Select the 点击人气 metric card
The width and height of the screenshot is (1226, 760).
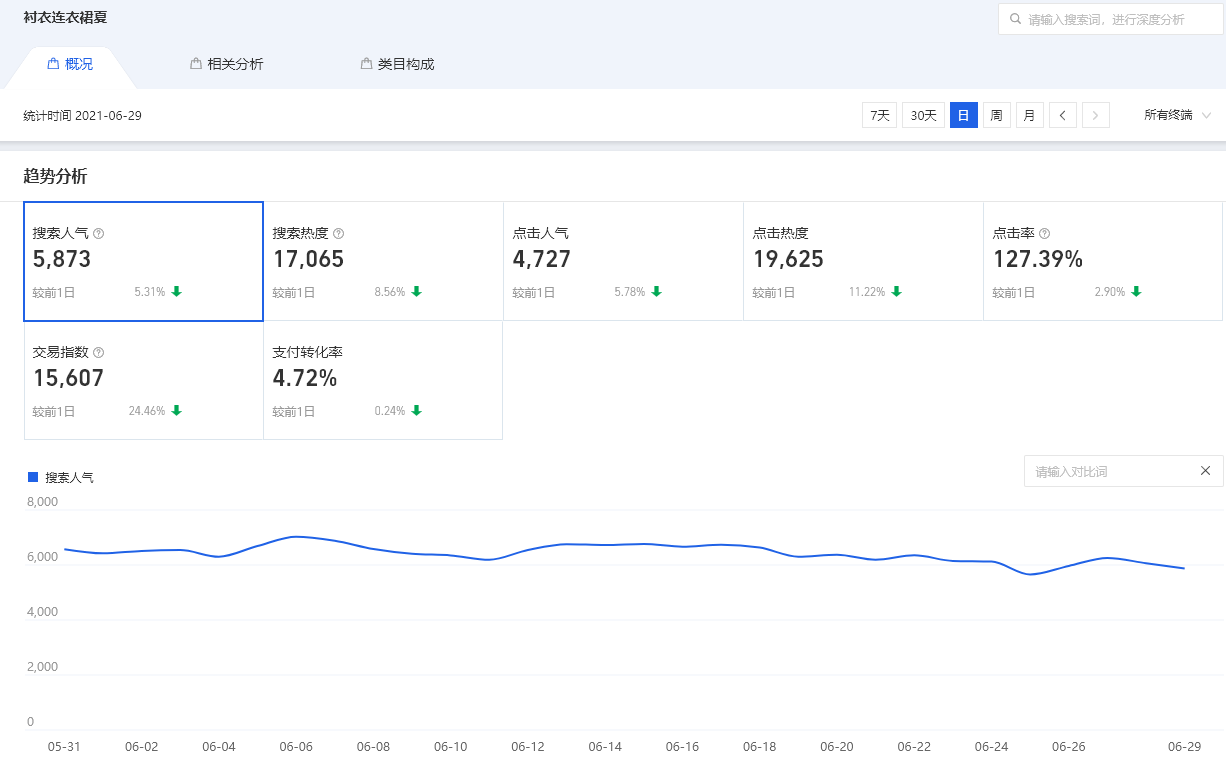[623, 261]
